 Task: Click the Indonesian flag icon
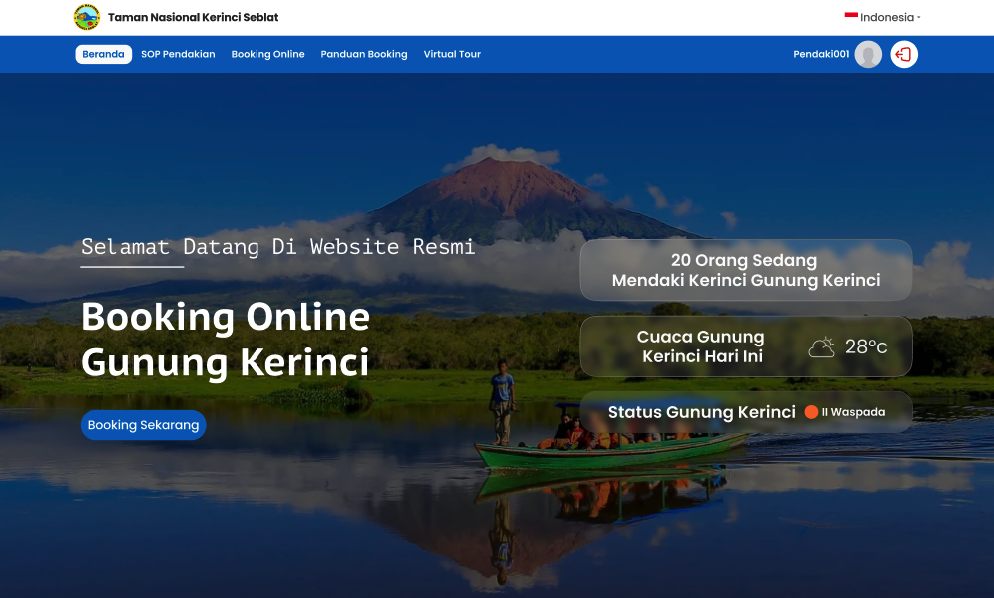pos(850,16)
